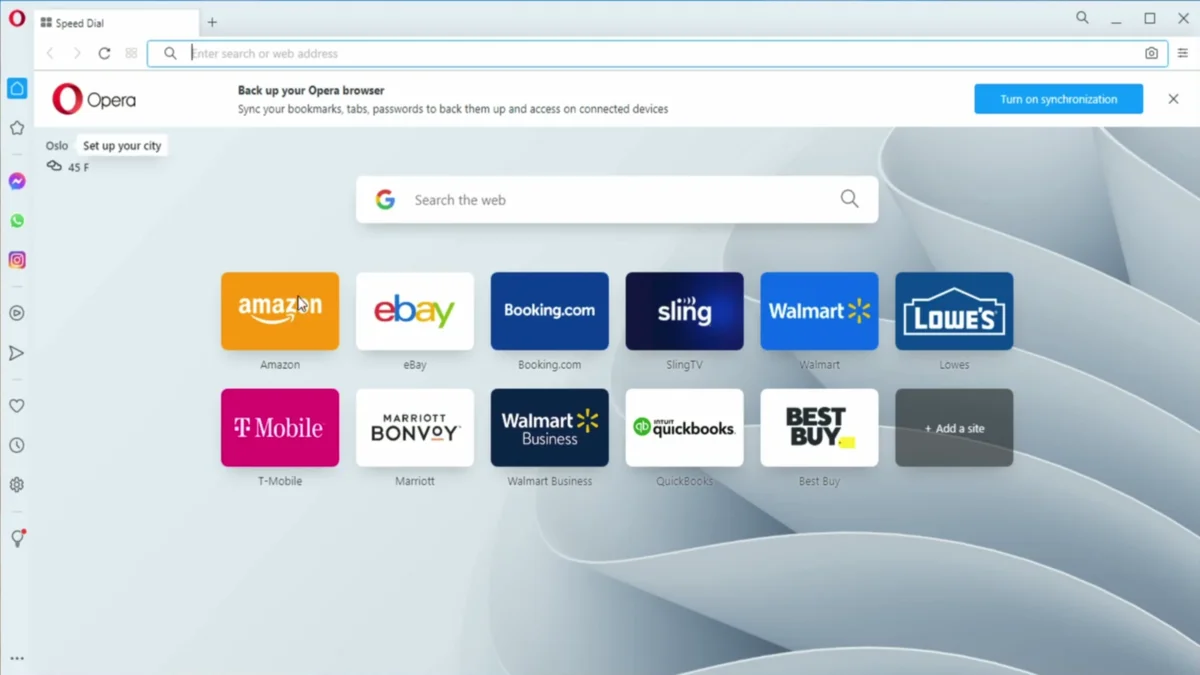Select the Speed Dial tab
Image resolution: width=1200 pixels, height=675 pixels.
116,23
